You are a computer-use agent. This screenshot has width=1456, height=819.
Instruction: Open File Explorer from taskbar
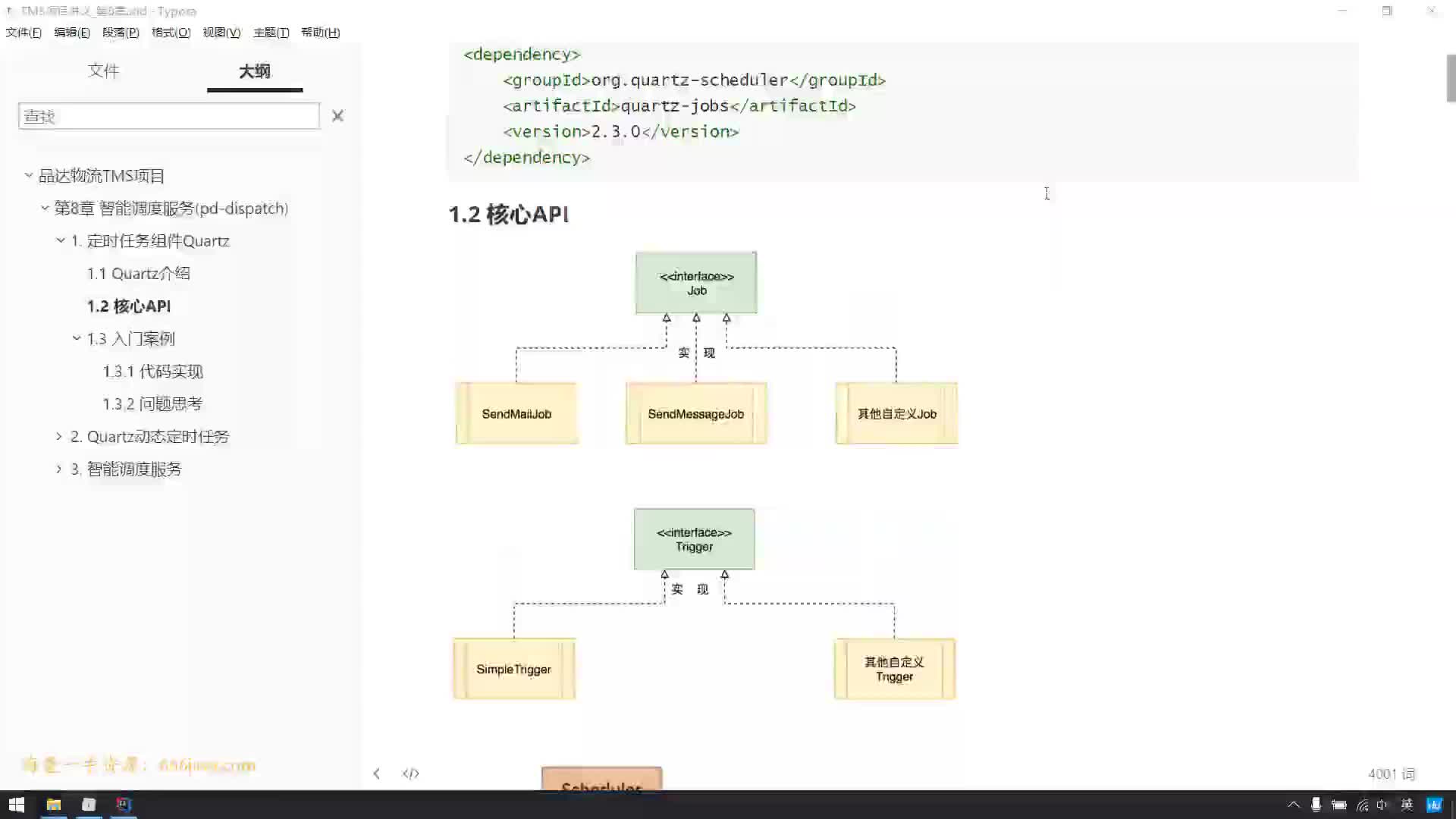(x=53, y=805)
